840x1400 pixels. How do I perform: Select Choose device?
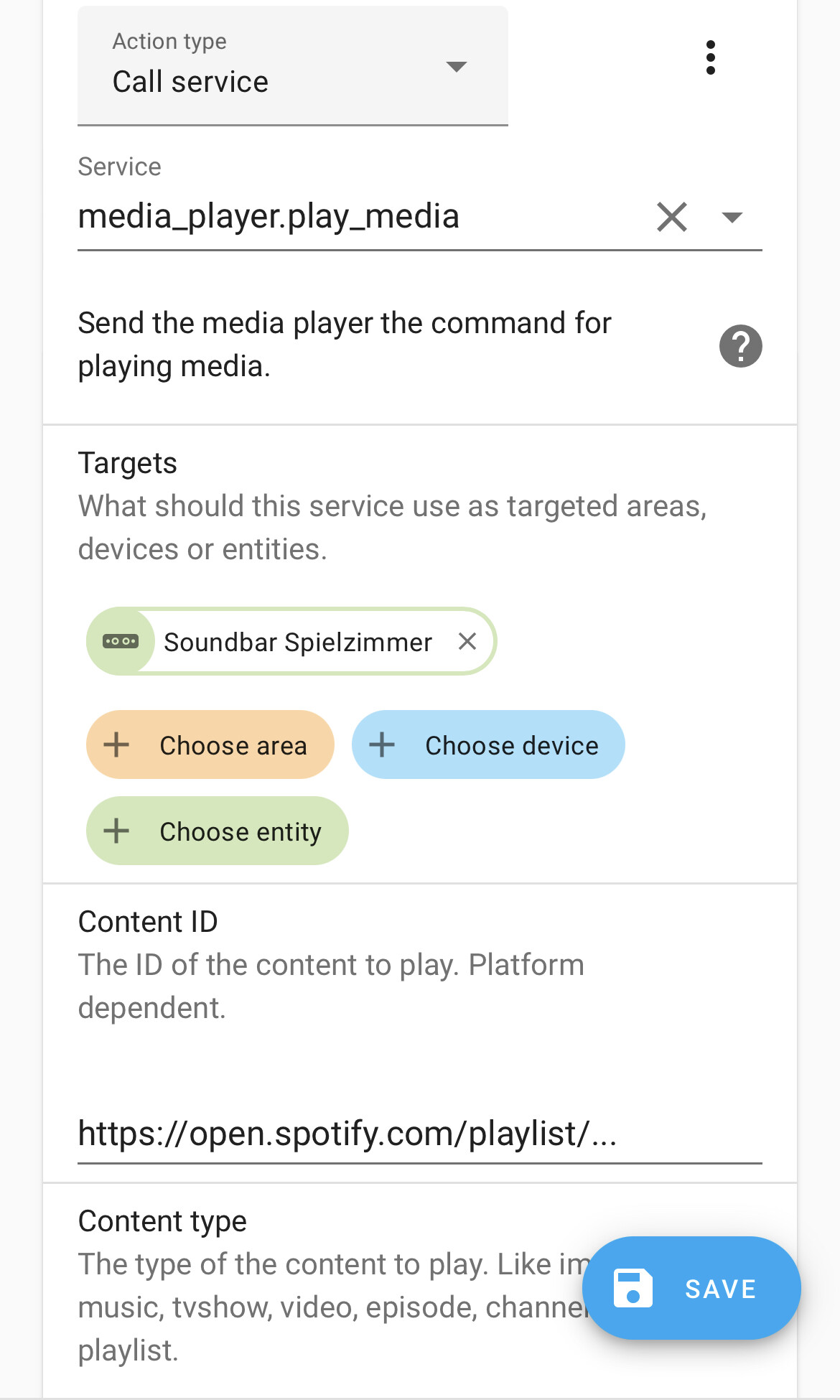(x=488, y=745)
